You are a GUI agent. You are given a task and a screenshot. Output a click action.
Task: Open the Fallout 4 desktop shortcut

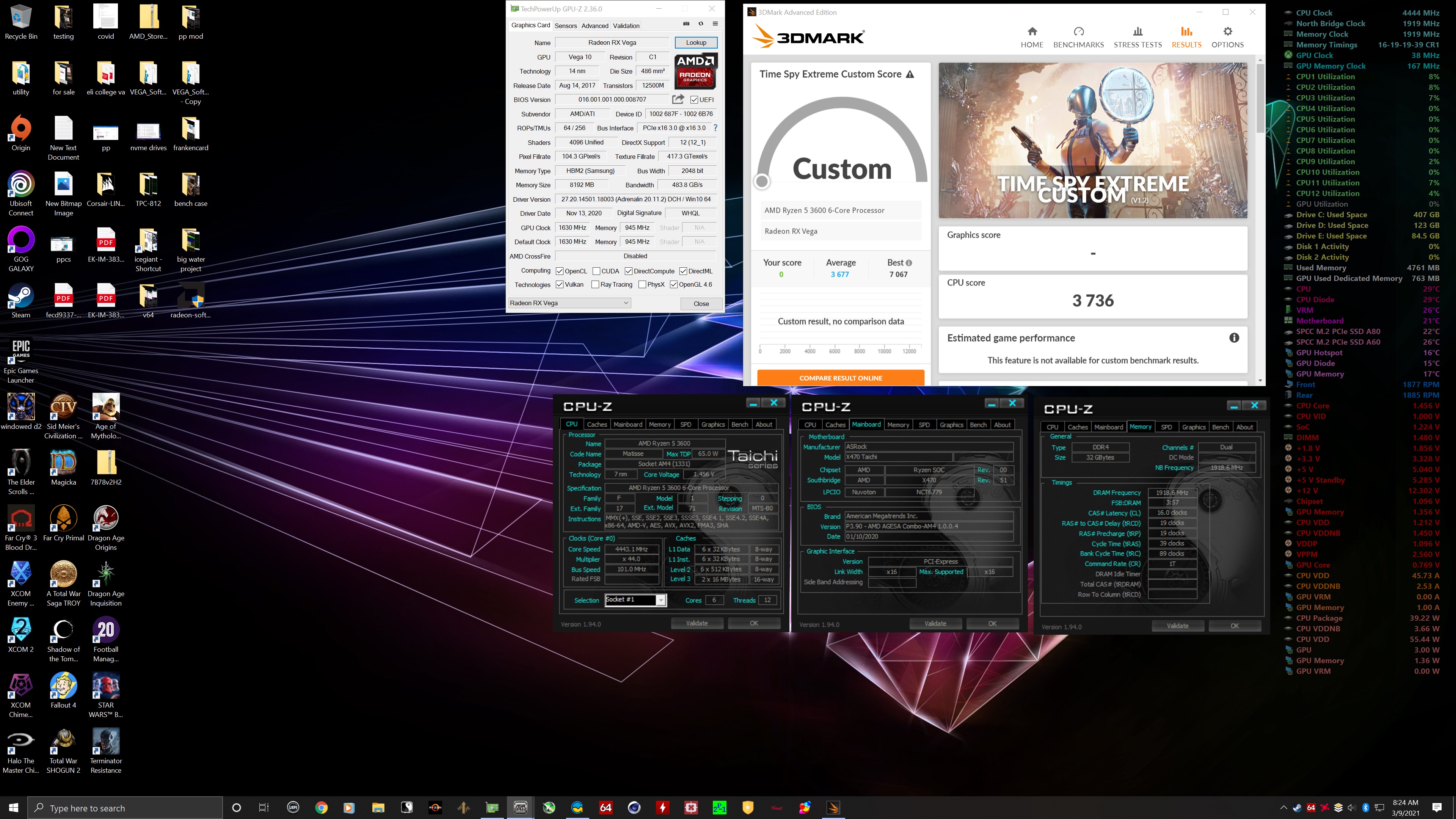click(63, 691)
